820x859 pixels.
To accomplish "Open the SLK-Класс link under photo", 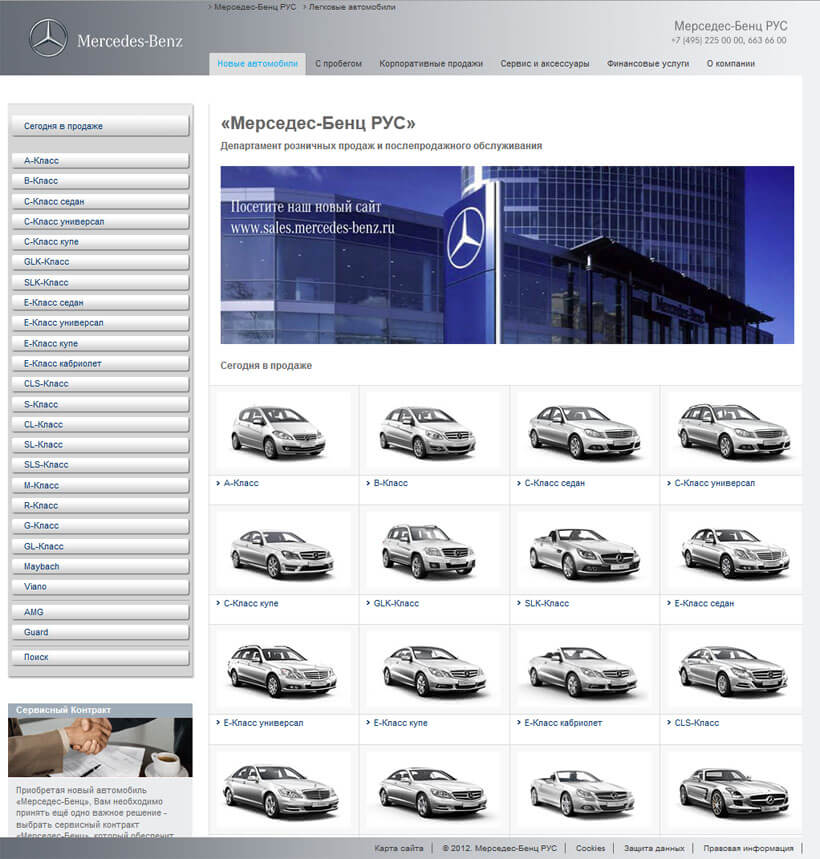I will [547, 603].
